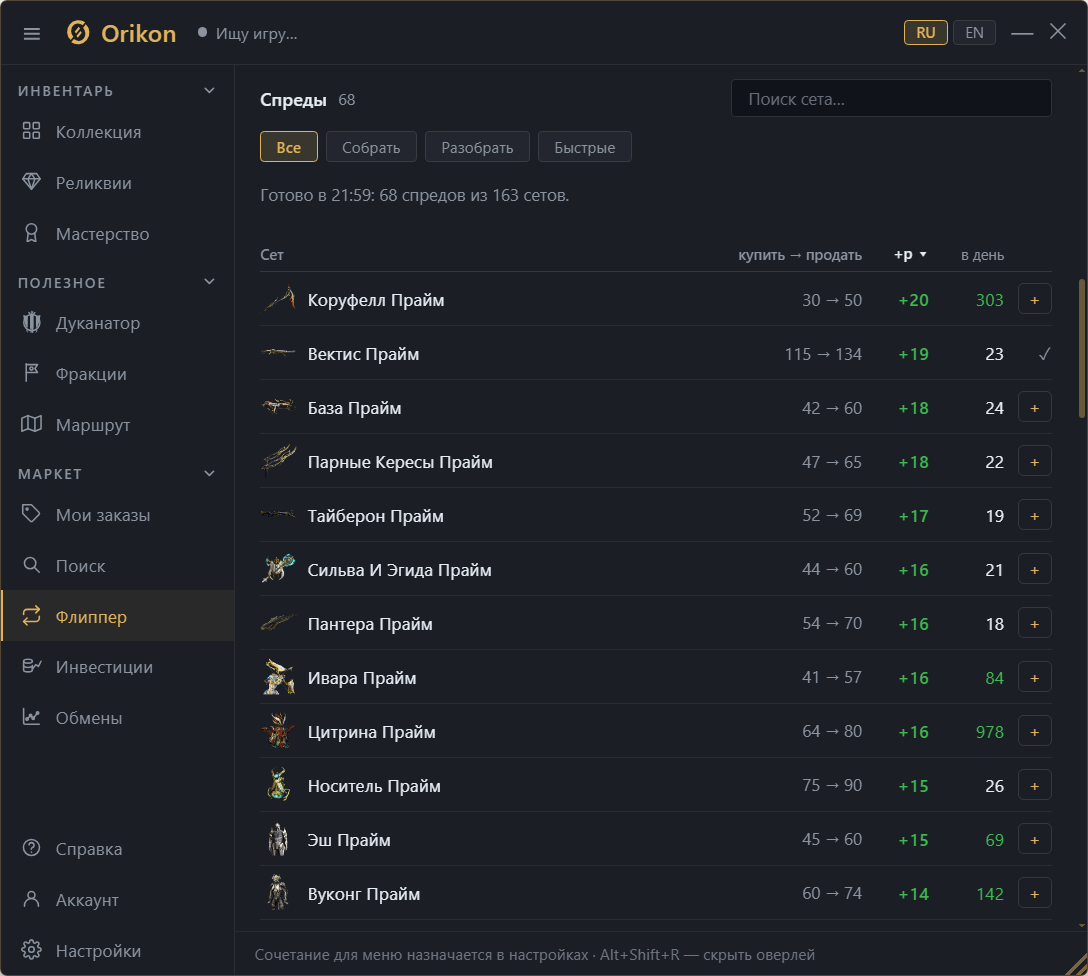Screen dimensions: 1088x976
Task: Click plus button for Парные Кересы Прайм
Action: [x=1035, y=462]
